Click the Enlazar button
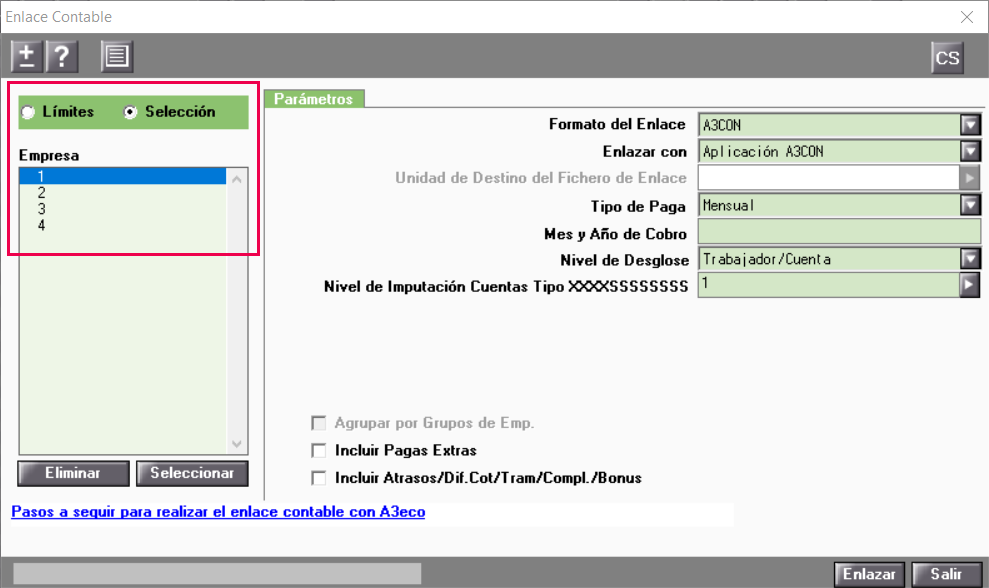This screenshot has height=588, width=989. [x=869, y=574]
